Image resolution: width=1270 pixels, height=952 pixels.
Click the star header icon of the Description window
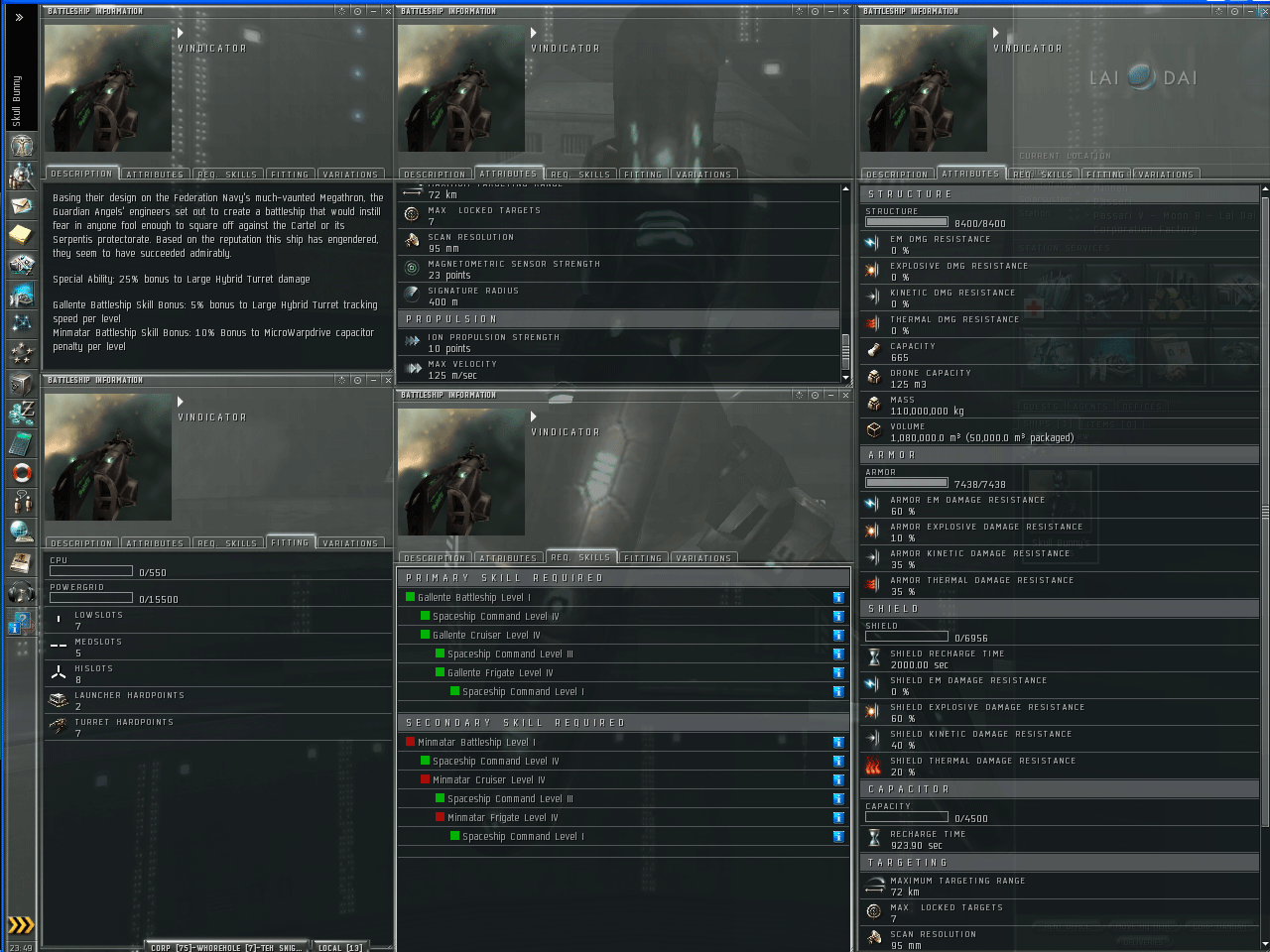tap(342, 11)
